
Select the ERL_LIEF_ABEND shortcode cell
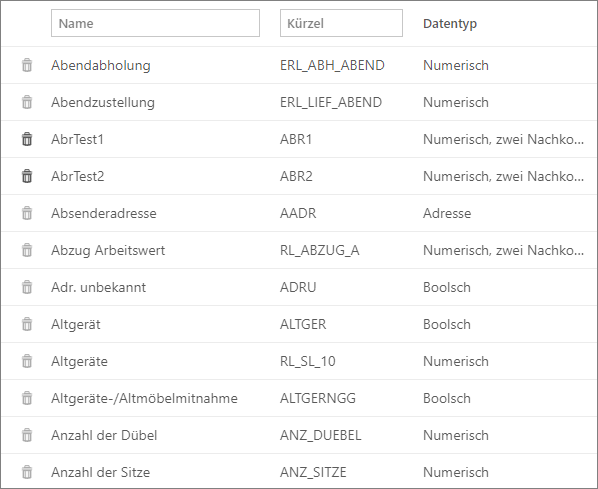[x=331, y=102]
